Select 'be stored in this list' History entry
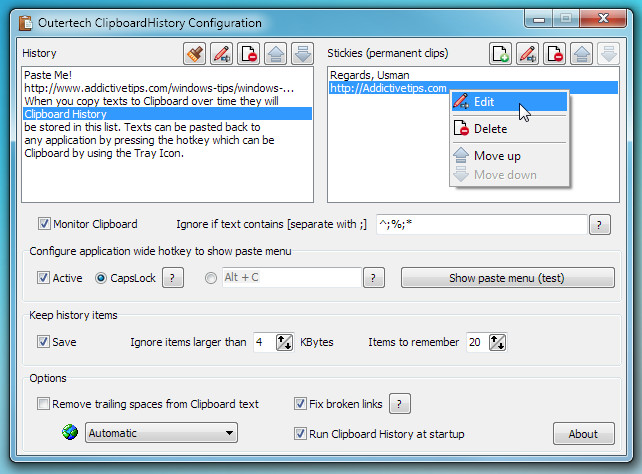Screen dimensions: 642x474 coord(167,127)
